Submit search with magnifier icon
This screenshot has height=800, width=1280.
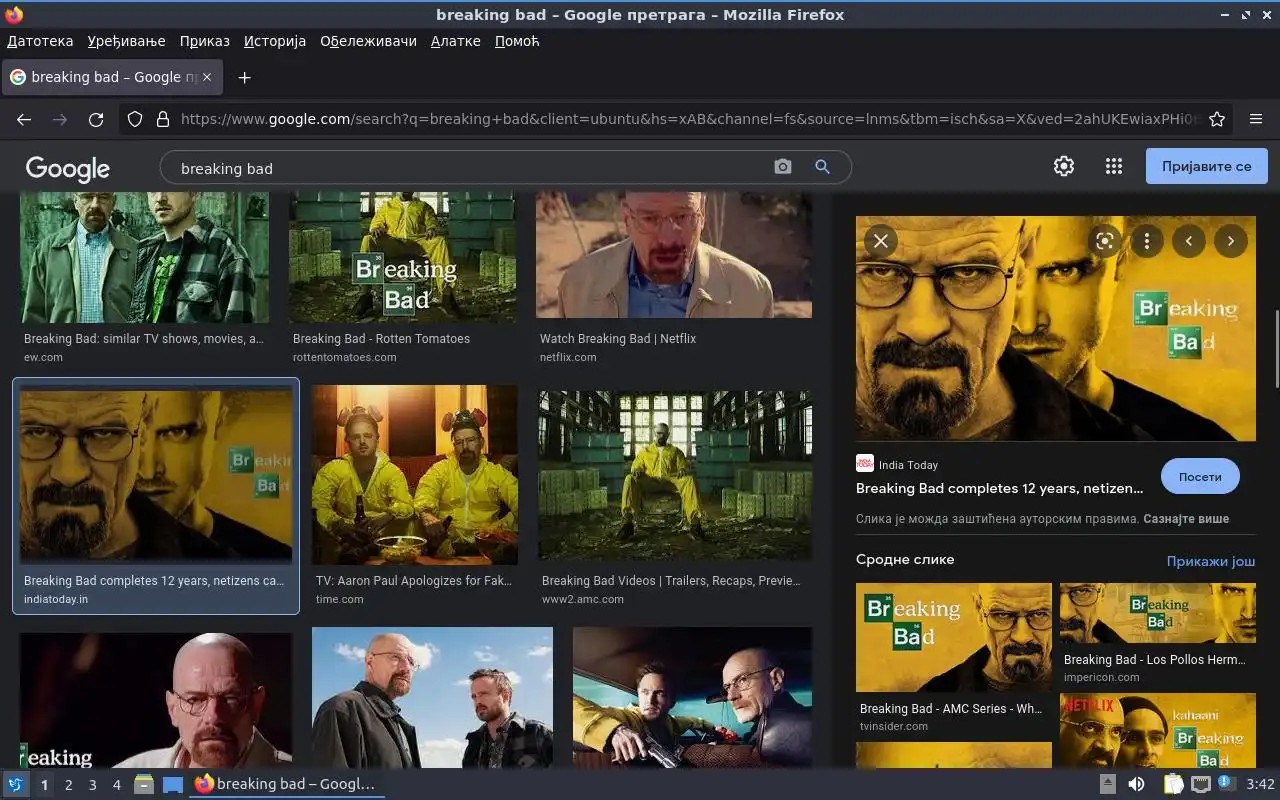click(x=823, y=167)
